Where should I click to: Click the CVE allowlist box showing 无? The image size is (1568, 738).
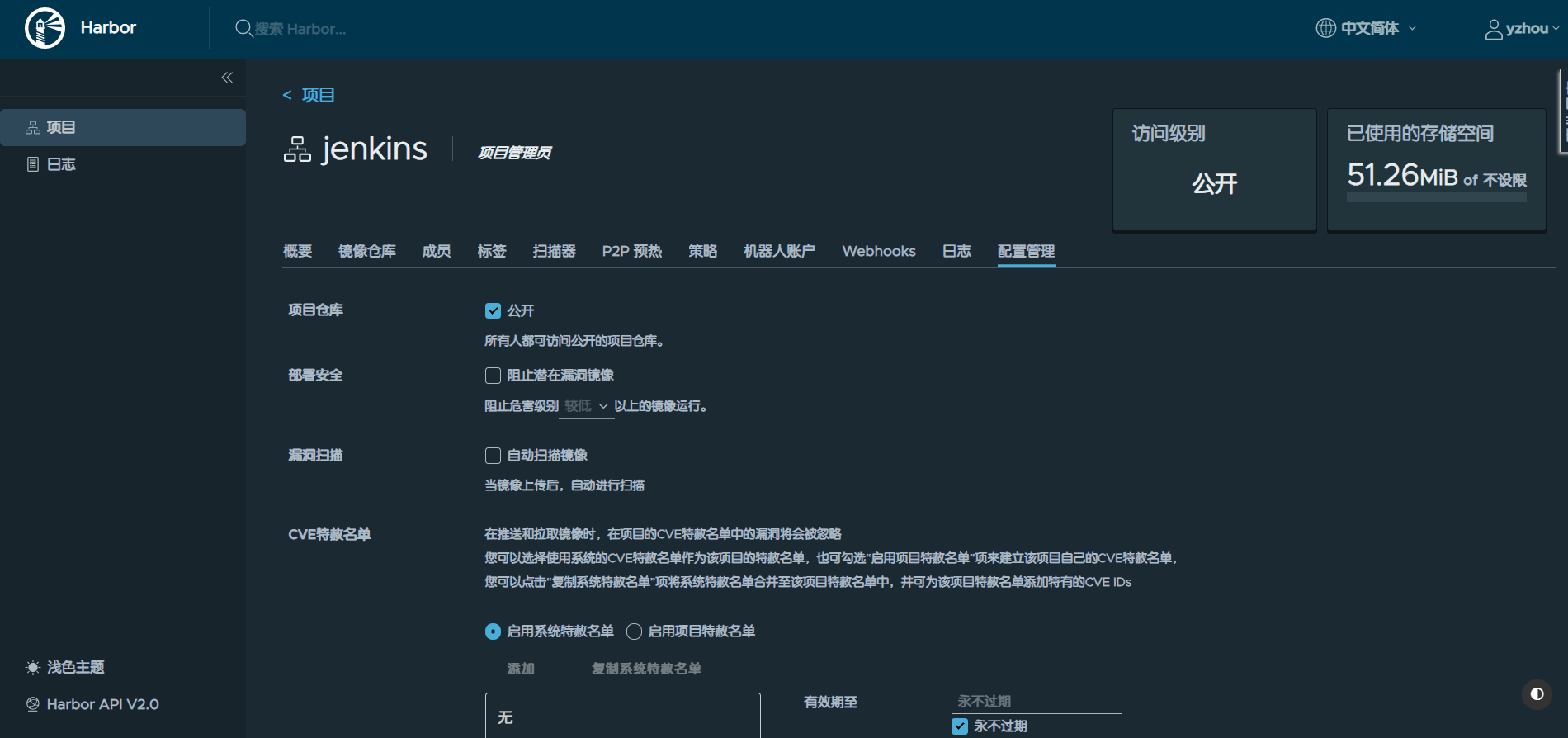point(623,716)
